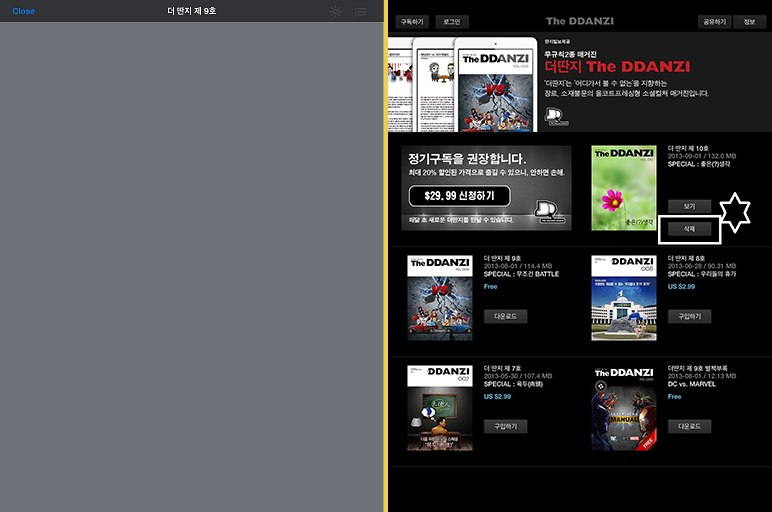Viewport: 772px width, 512px height.
Task: Open the table of contents list icon
Action: pyautogui.click(x=360, y=11)
